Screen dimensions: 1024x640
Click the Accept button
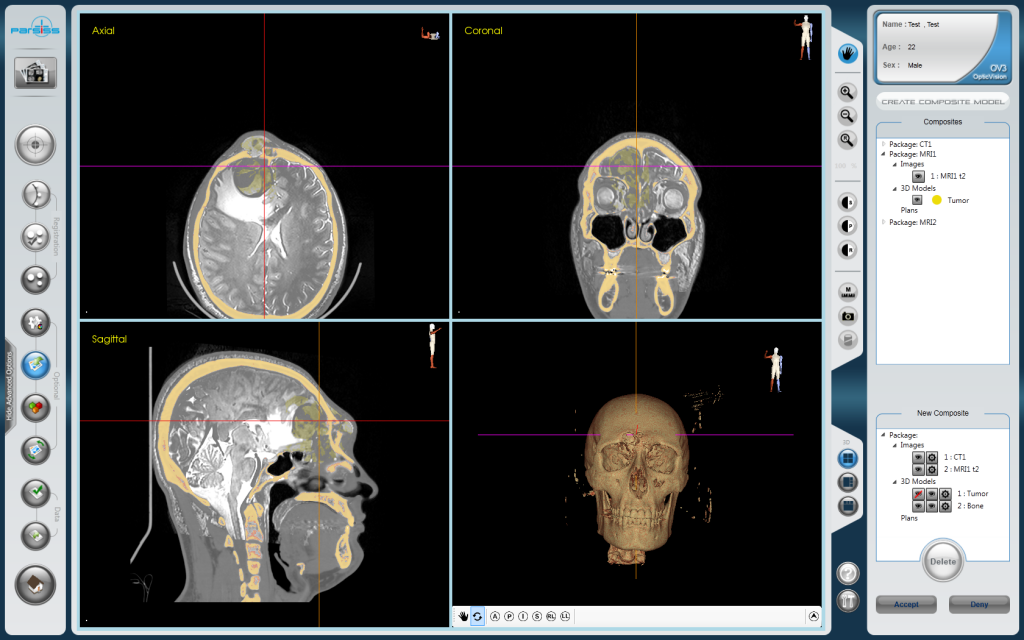(906, 604)
